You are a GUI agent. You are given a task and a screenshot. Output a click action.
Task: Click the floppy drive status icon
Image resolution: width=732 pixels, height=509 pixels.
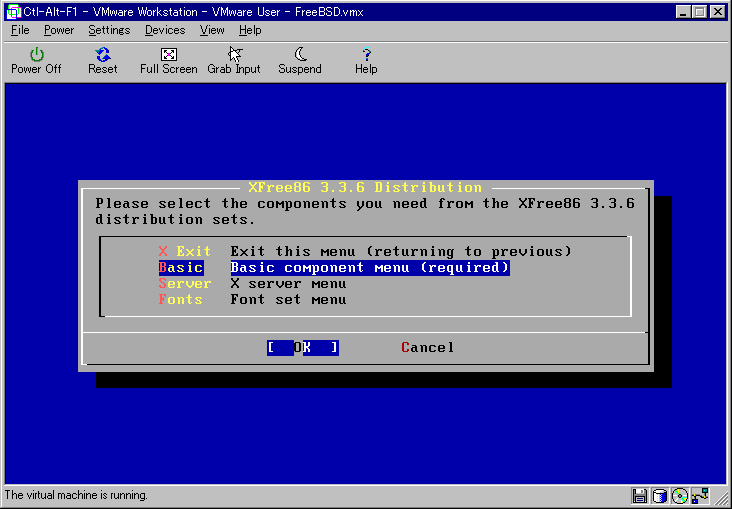click(640, 496)
